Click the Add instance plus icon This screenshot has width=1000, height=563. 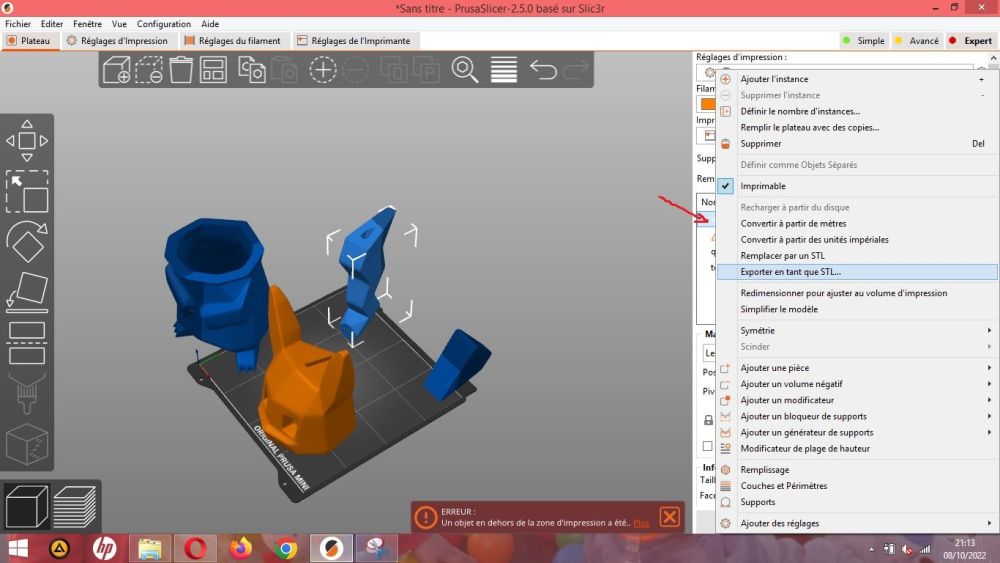tap(323, 69)
